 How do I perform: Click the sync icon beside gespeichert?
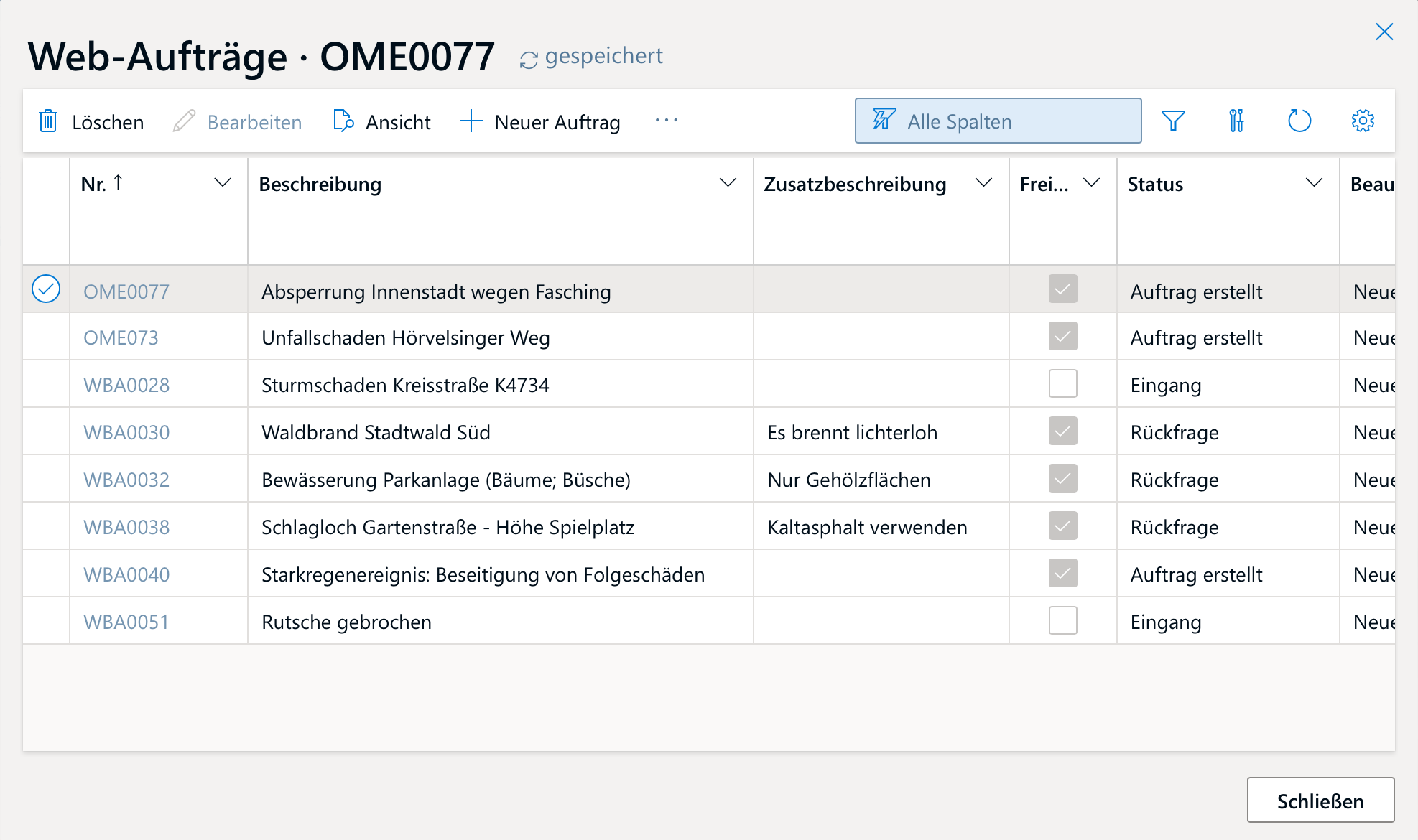tap(529, 60)
